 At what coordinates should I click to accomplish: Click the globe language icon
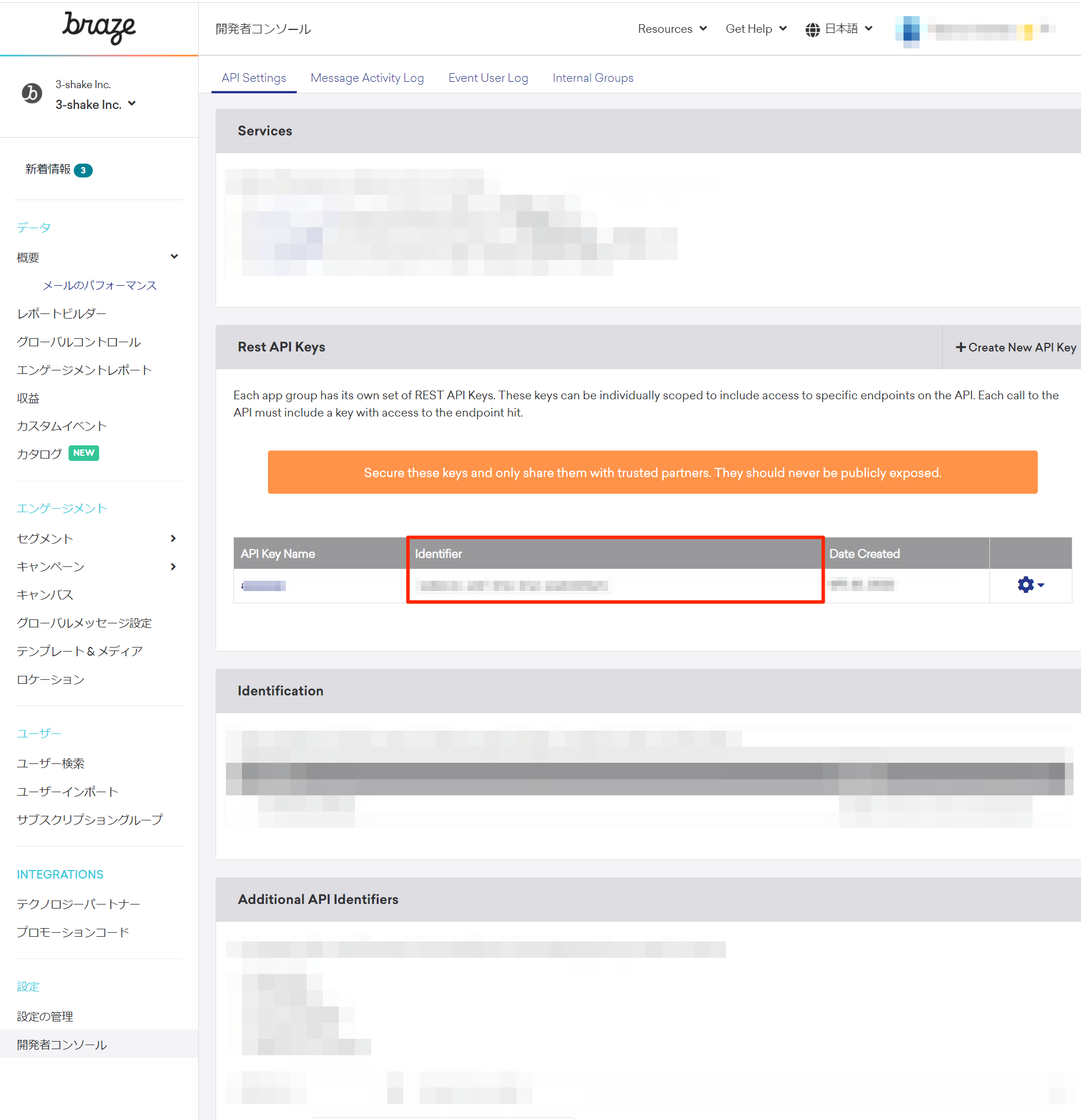pyautogui.click(x=812, y=29)
